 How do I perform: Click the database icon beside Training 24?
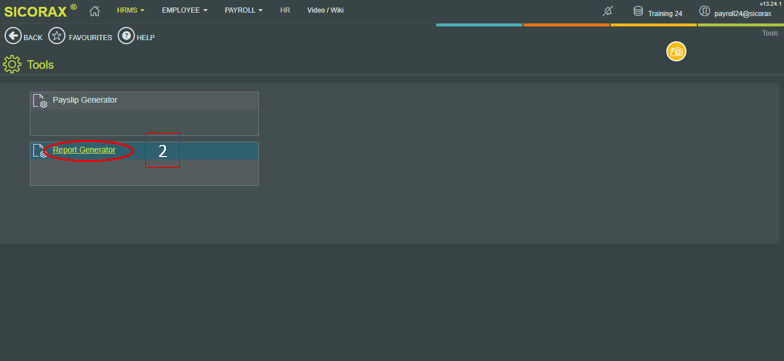pos(638,12)
